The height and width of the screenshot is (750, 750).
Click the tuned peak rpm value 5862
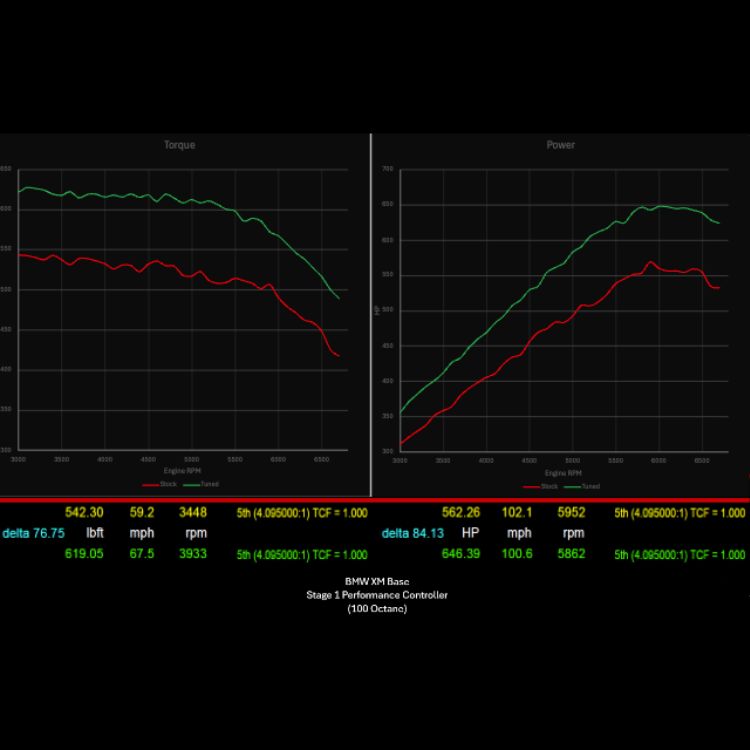tap(572, 554)
